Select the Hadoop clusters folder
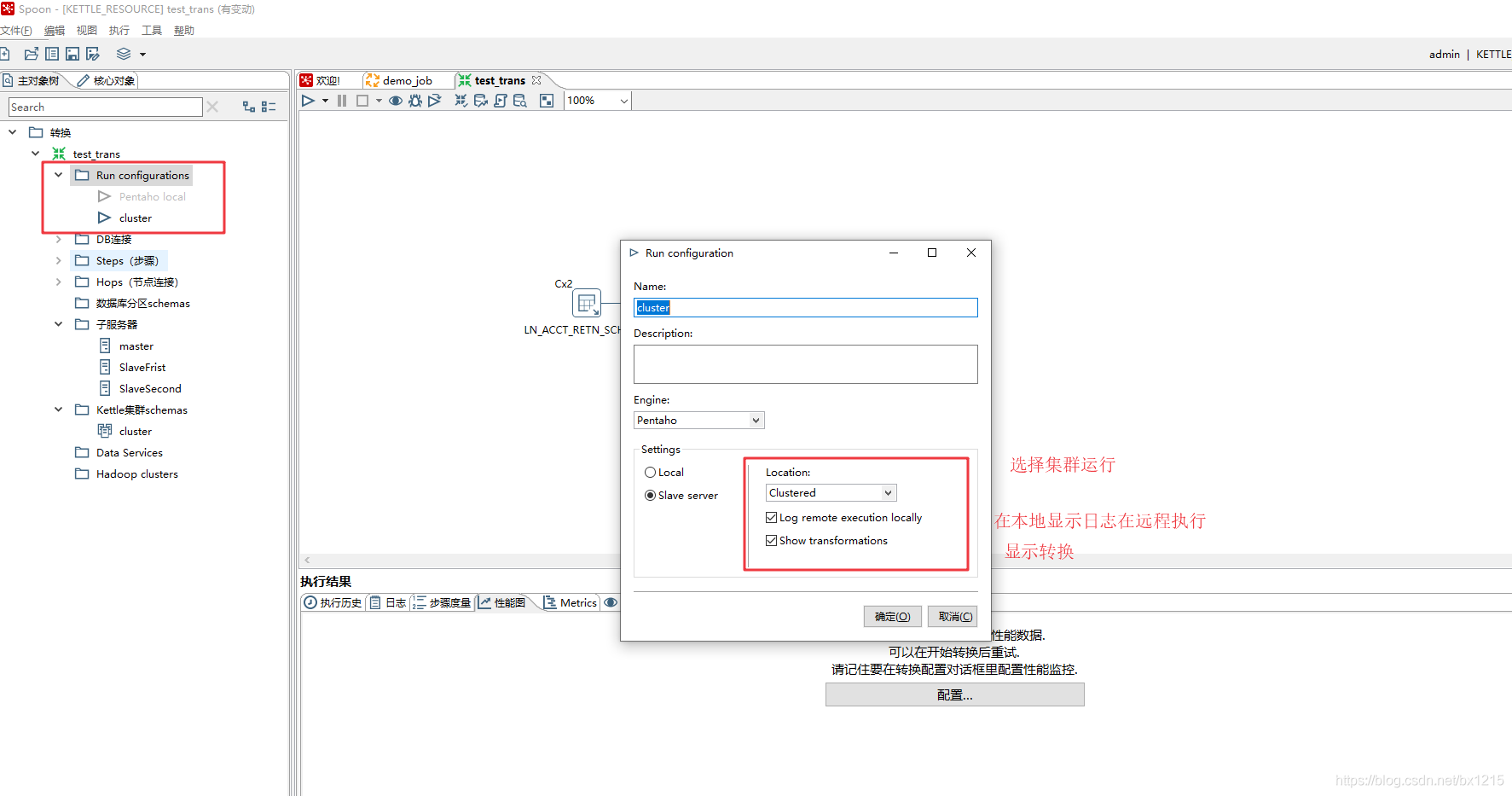The image size is (1512, 796). pos(137,474)
